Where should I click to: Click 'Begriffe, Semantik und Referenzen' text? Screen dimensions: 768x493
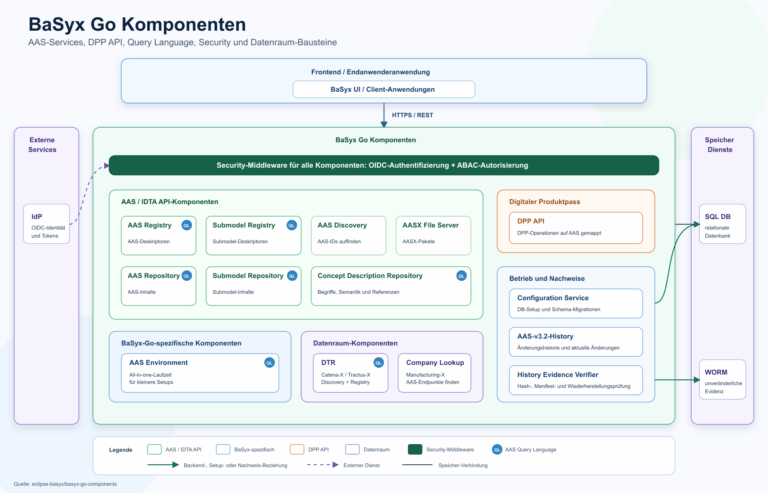tap(359, 292)
